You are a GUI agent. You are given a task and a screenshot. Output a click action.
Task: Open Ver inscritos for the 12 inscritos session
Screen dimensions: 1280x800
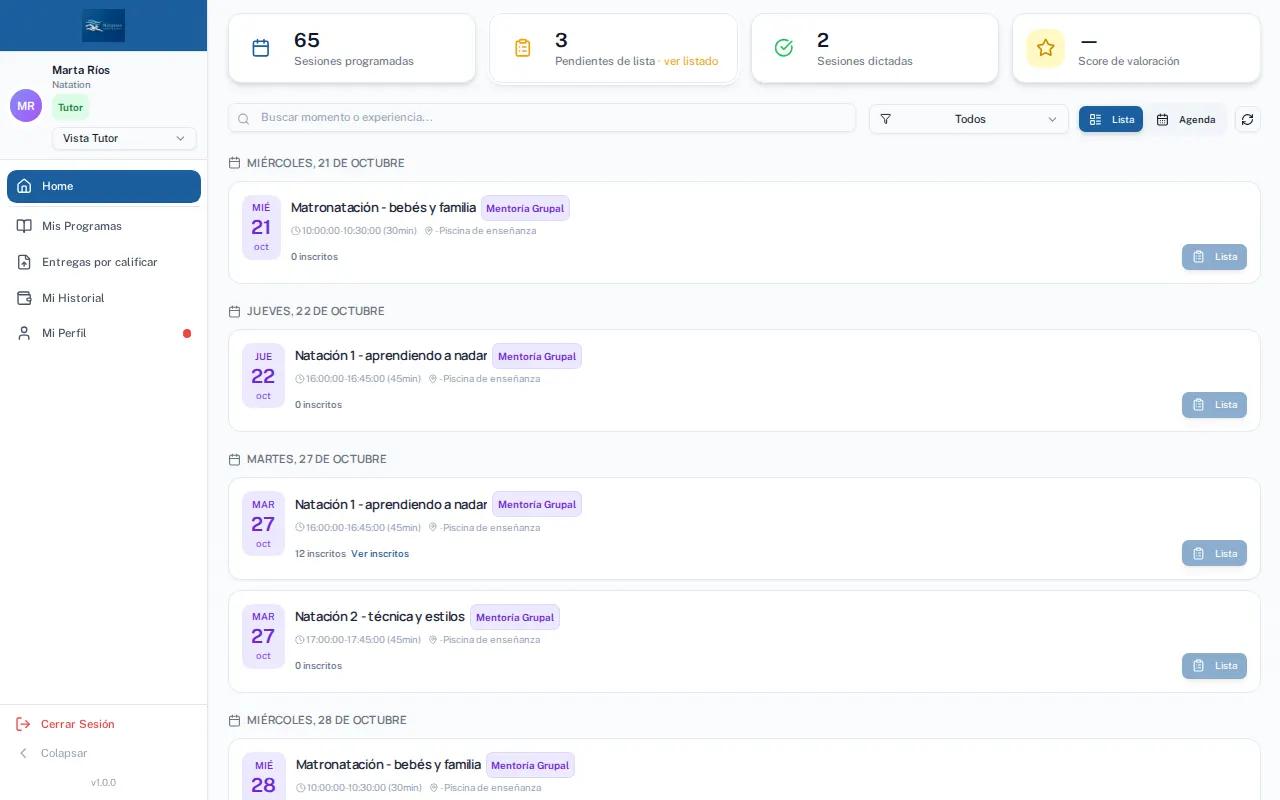point(380,553)
